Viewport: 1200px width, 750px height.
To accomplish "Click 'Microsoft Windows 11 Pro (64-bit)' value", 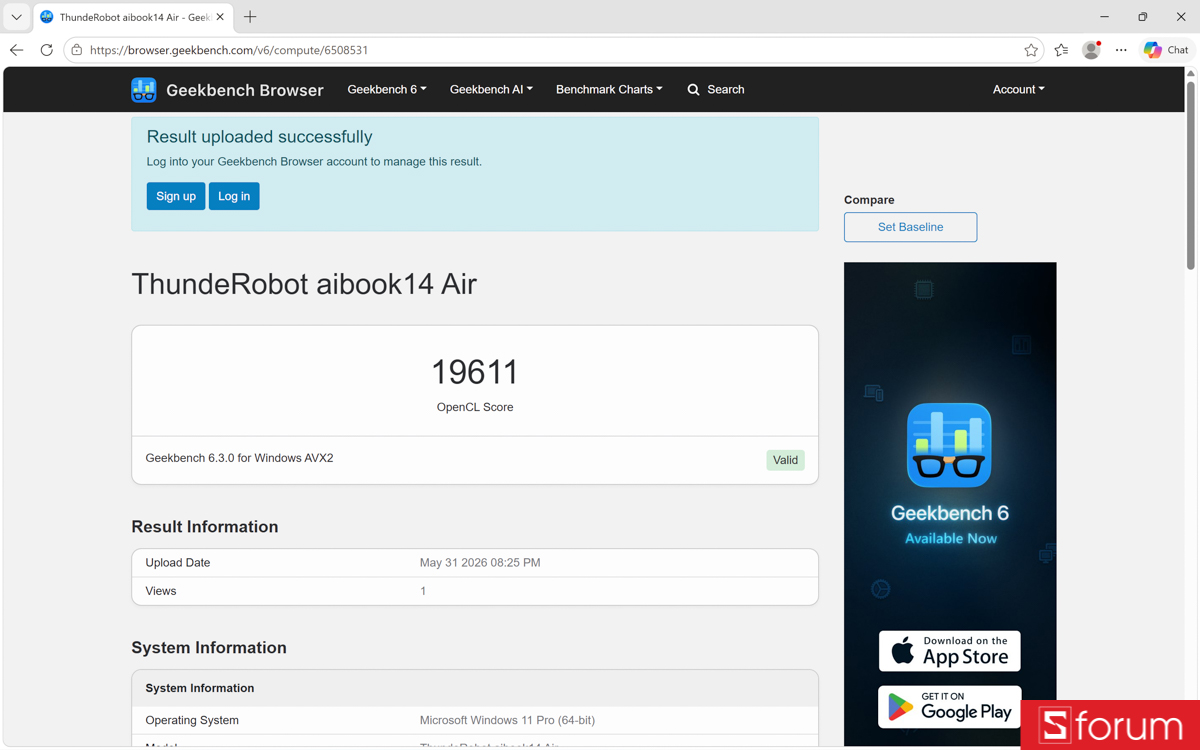I will (507, 720).
